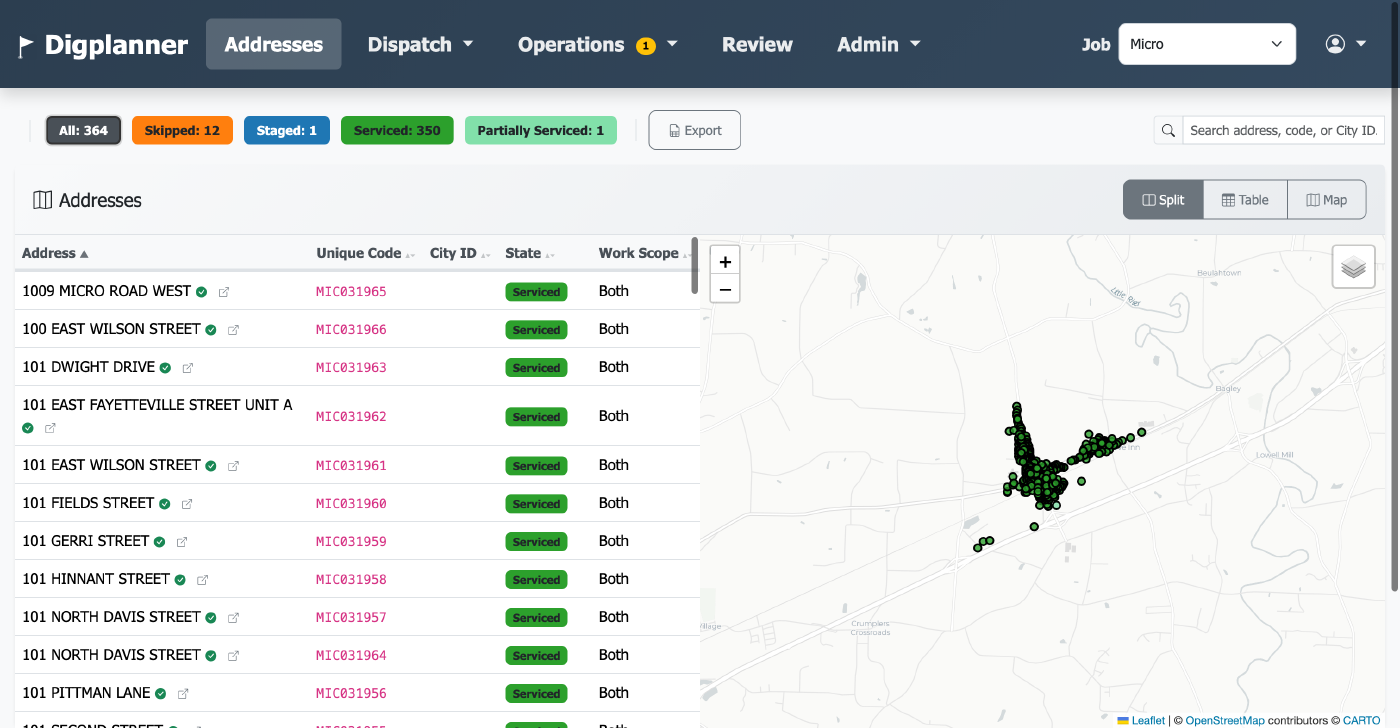Zoom out on the map
The image size is (1400, 728).
click(x=725, y=290)
